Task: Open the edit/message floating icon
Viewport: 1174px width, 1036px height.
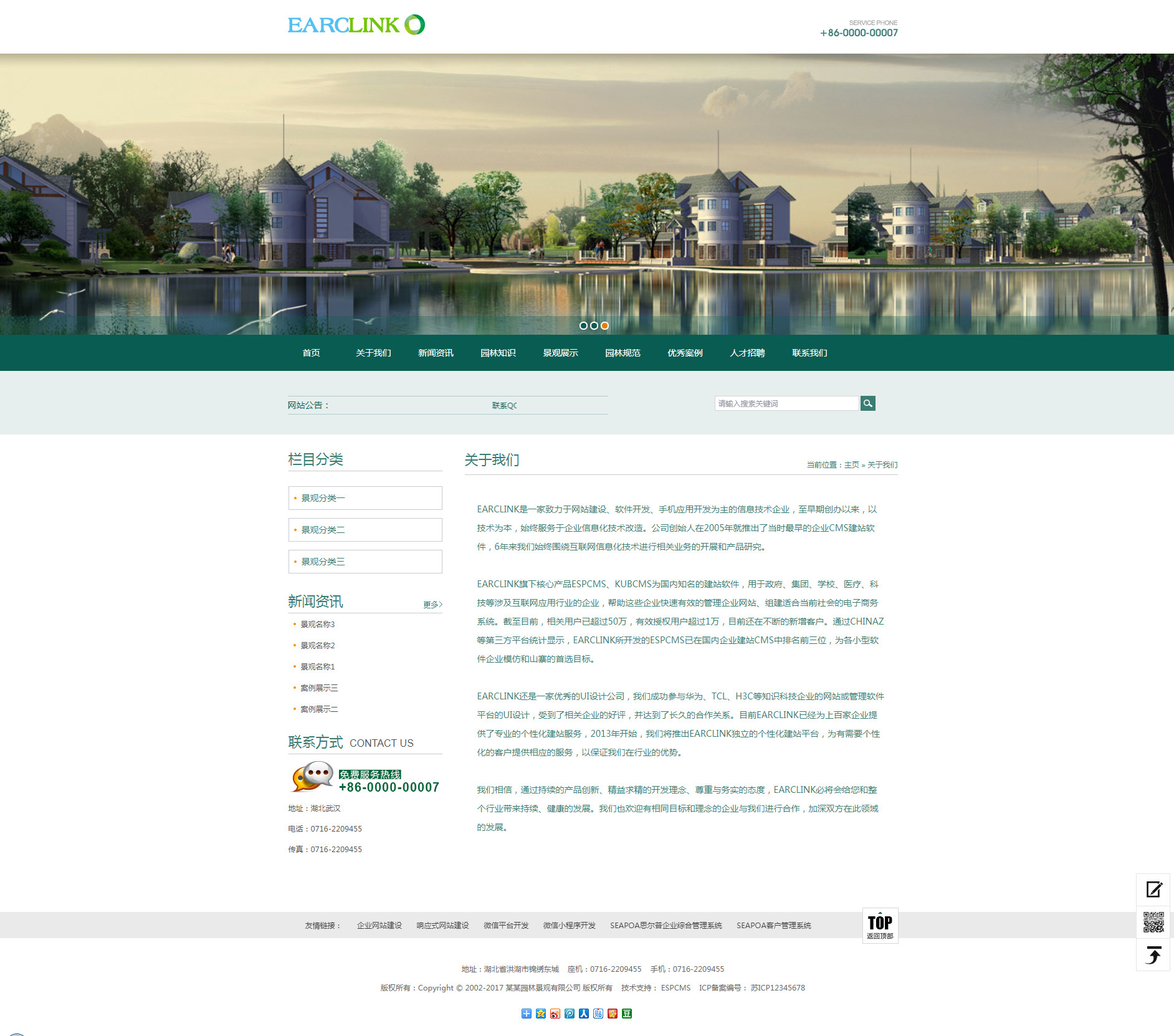Action: [x=1153, y=890]
